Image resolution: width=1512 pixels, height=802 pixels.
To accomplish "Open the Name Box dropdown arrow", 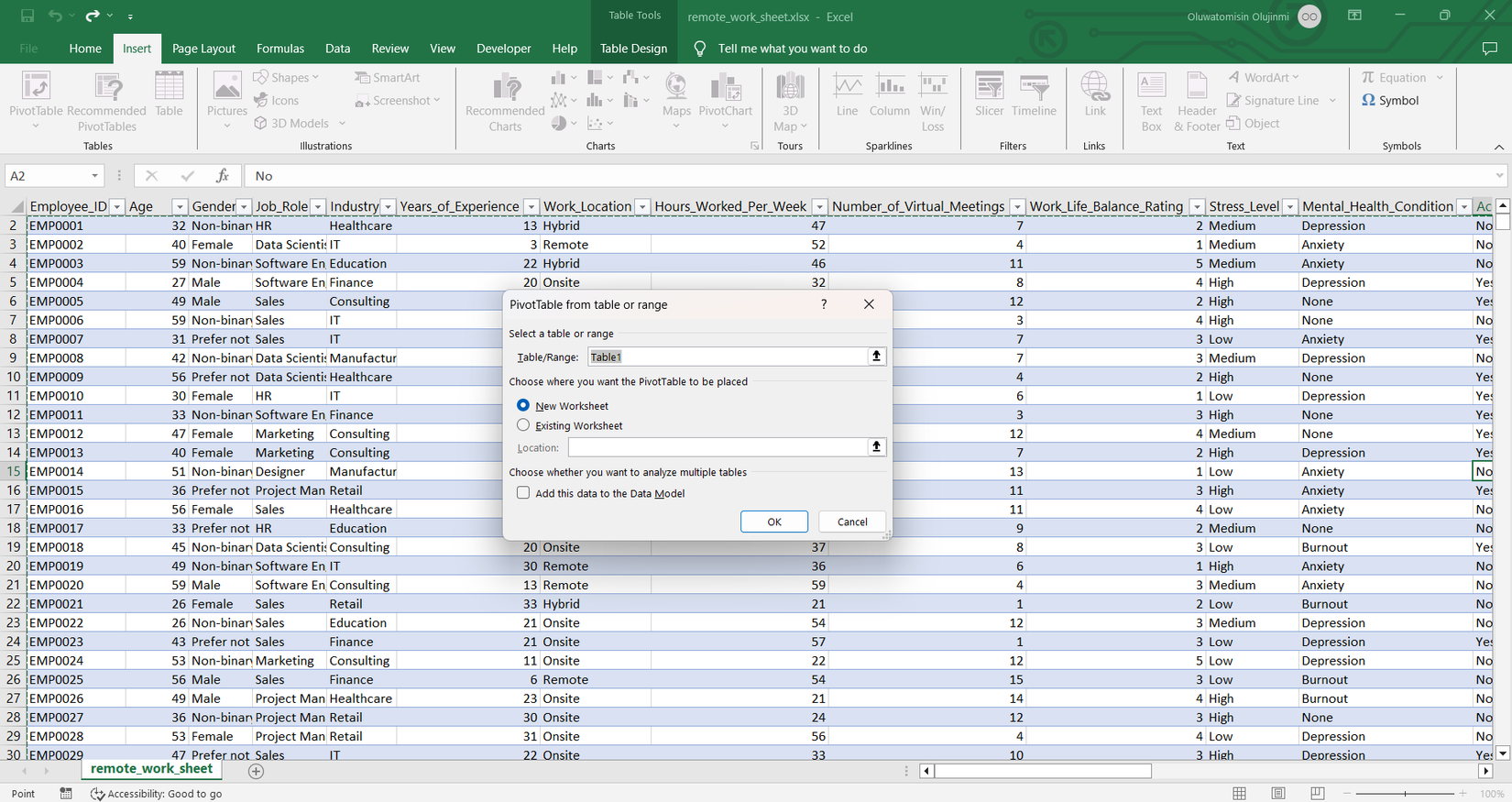I will point(94,176).
